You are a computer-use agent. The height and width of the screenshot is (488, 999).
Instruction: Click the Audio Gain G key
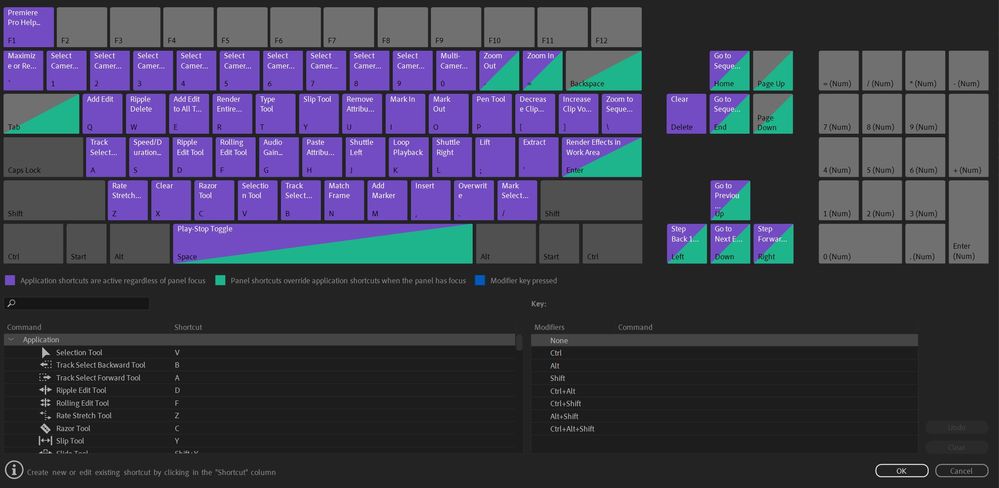pos(279,157)
